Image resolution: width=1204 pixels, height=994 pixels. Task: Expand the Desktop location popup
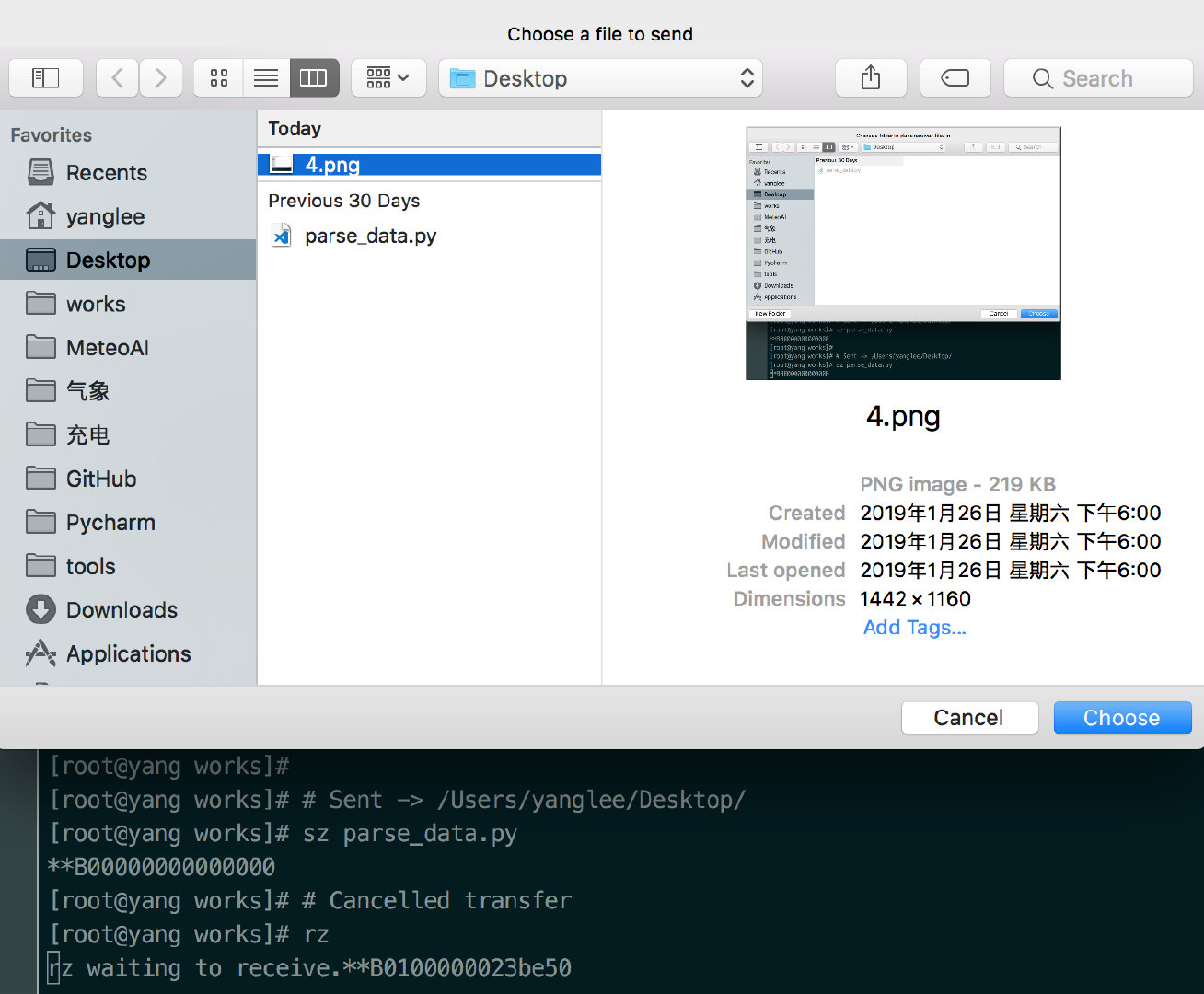click(600, 78)
